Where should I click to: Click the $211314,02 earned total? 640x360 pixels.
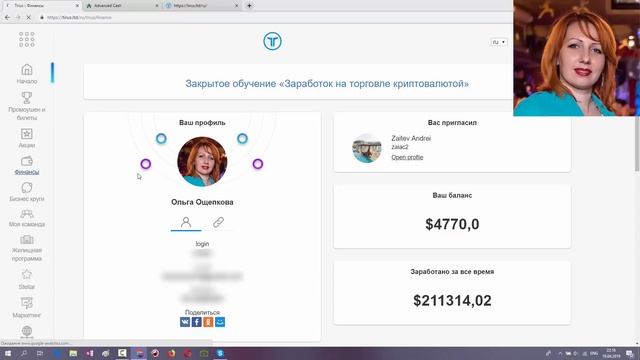tap(452, 301)
